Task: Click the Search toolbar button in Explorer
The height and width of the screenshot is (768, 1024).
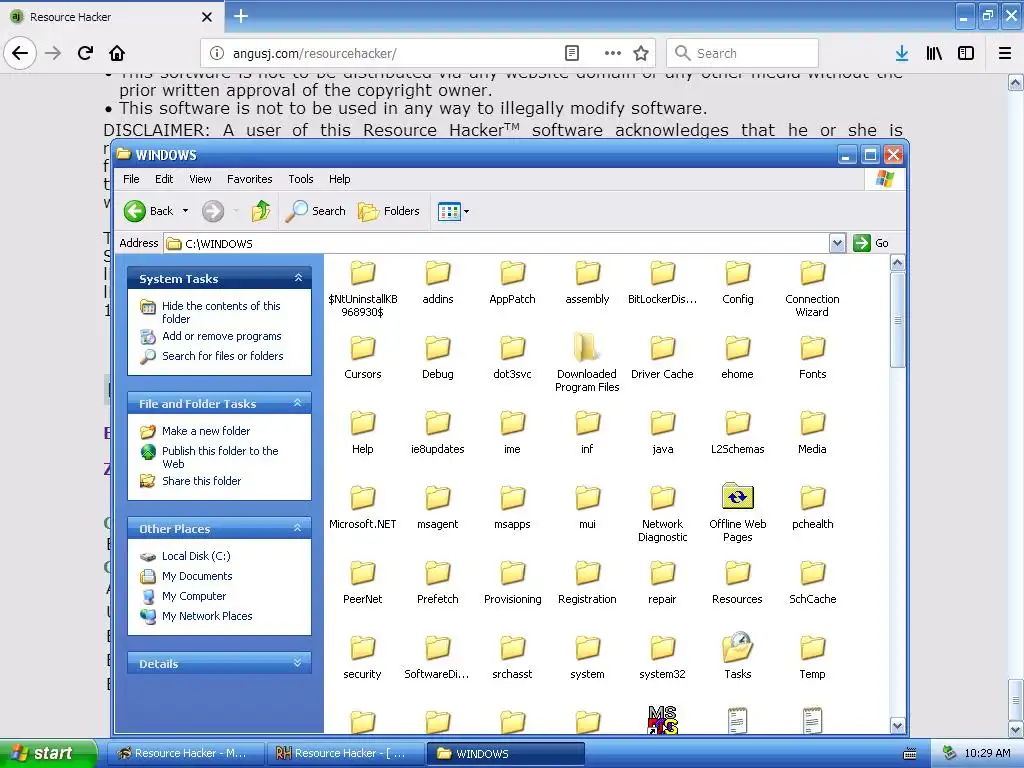Action: [315, 211]
